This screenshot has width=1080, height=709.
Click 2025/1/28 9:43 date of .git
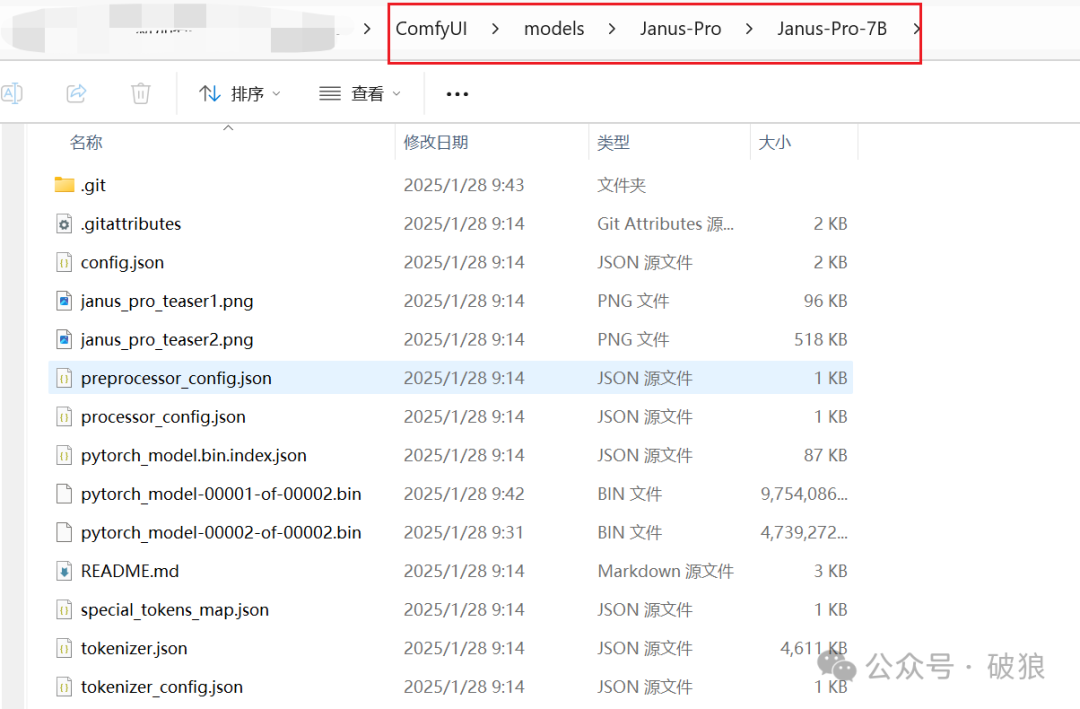point(464,185)
